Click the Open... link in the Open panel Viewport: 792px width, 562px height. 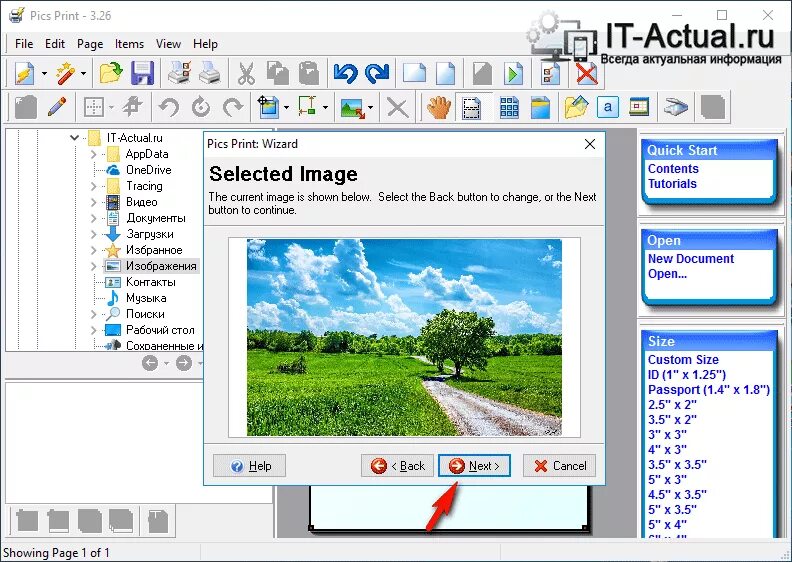pyautogui.click(x=667, y=274)
